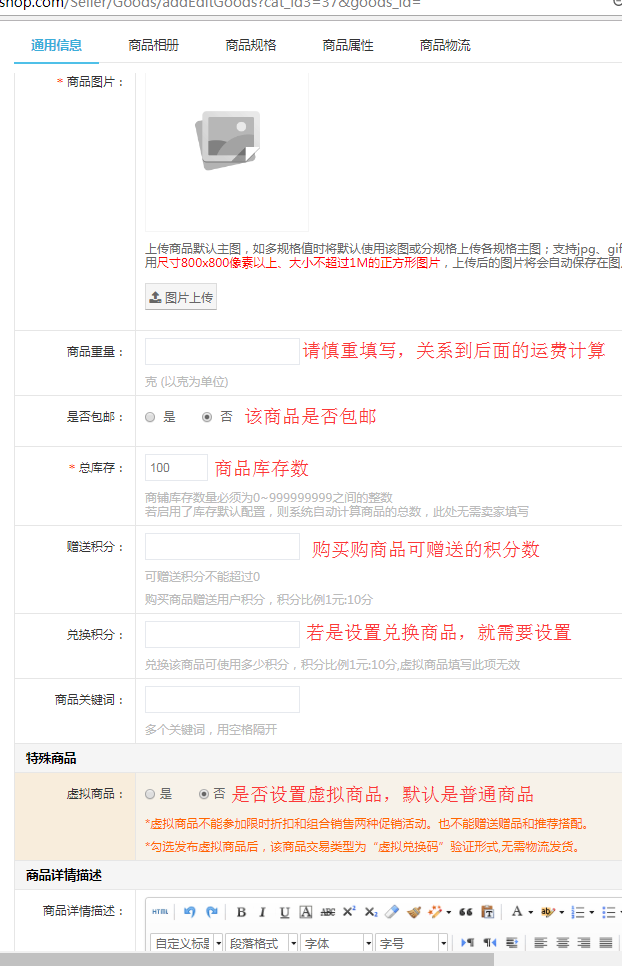This screenshot has width=622, height=966.
Task: Open the 字体 font dropdown
Action: tap(336, 943)
